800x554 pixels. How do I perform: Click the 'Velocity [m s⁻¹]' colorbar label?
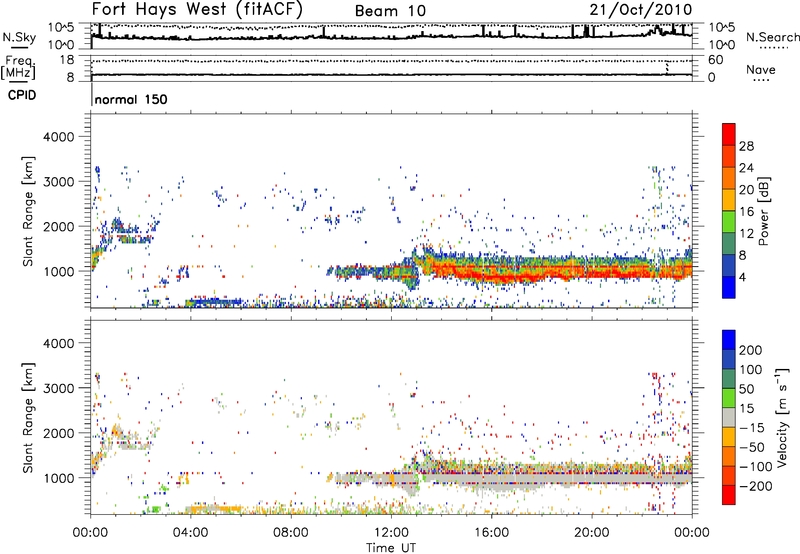pyautogui.click(x=781, y=417)
